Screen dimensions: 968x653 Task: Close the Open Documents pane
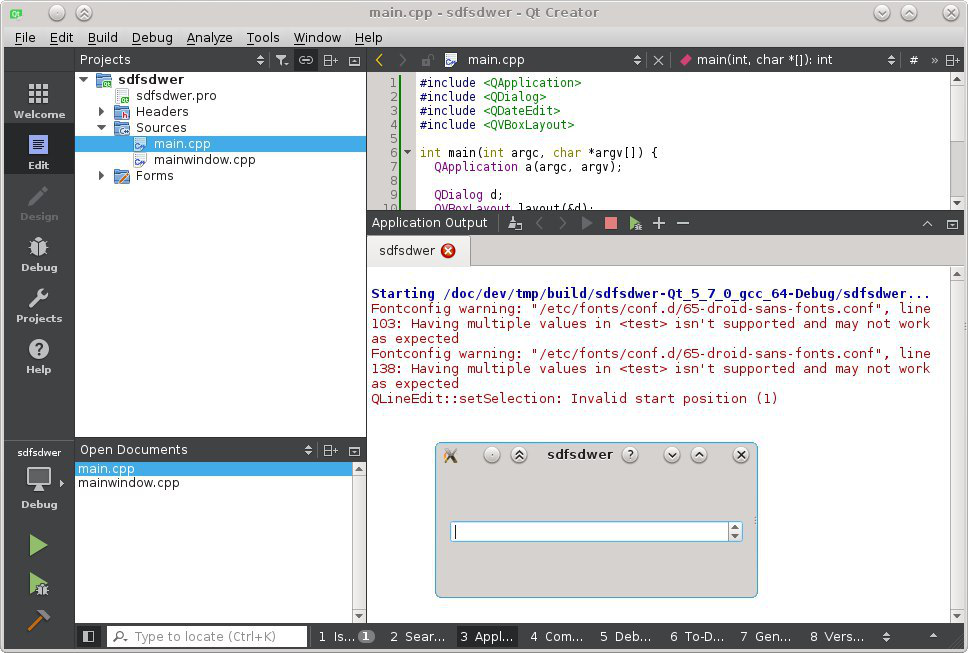(x=354, y=451)
